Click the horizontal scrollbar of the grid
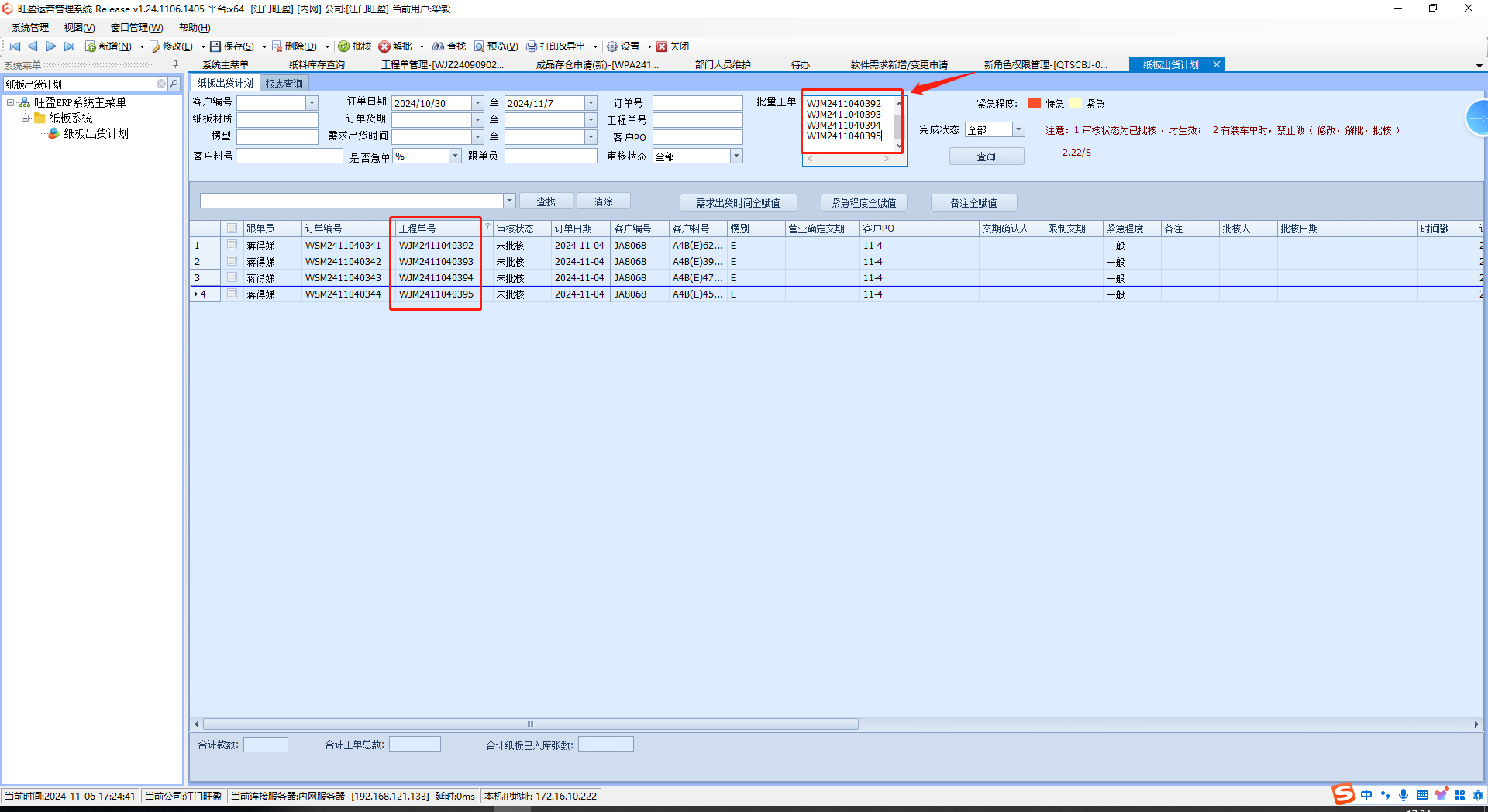 point(530,724)
